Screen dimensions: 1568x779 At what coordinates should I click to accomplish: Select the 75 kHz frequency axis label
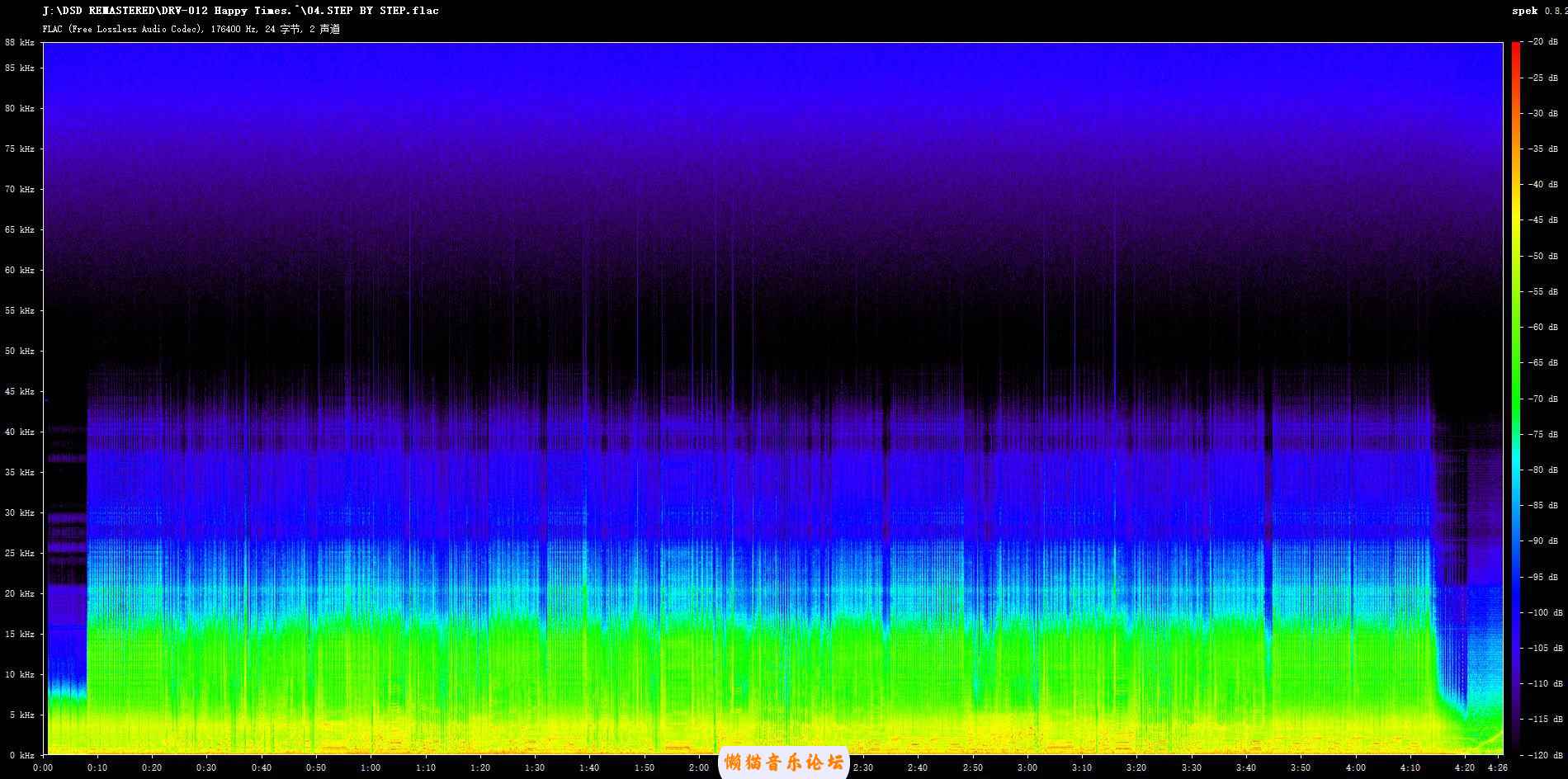click(20, 149)
